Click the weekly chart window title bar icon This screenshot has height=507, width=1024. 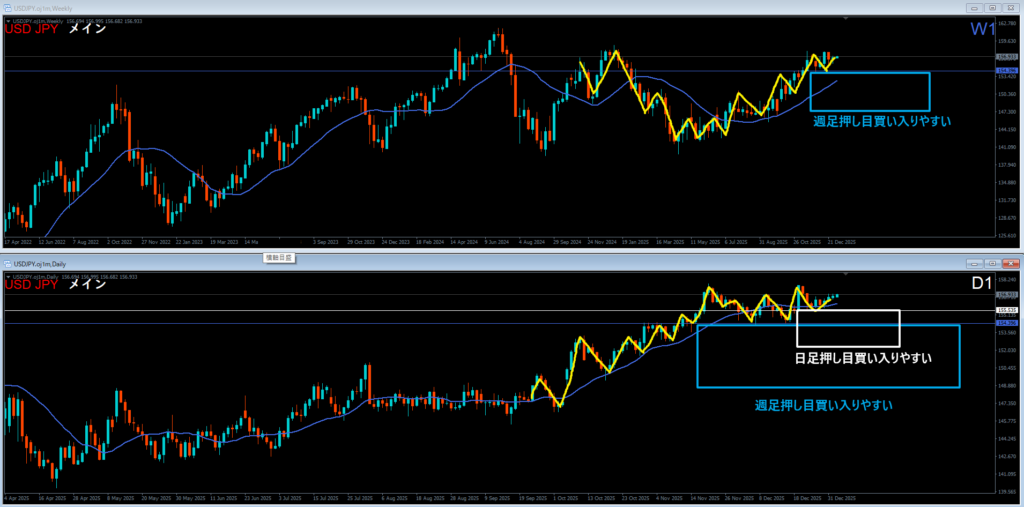click(x=7, y=7)
